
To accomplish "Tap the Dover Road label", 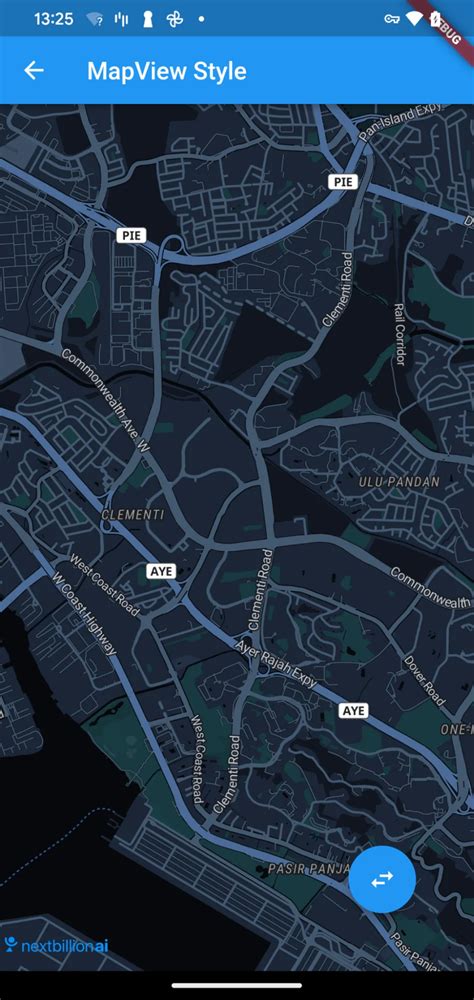I will (x=424, y=680).
